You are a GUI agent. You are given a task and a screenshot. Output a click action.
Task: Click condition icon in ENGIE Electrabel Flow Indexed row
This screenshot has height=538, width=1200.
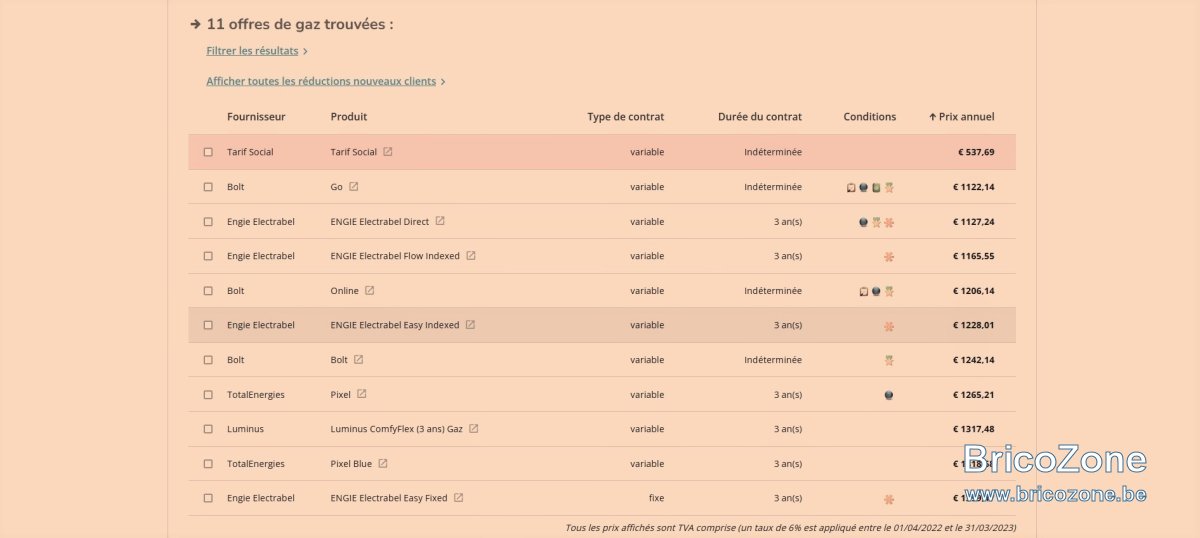pos(889,257)
